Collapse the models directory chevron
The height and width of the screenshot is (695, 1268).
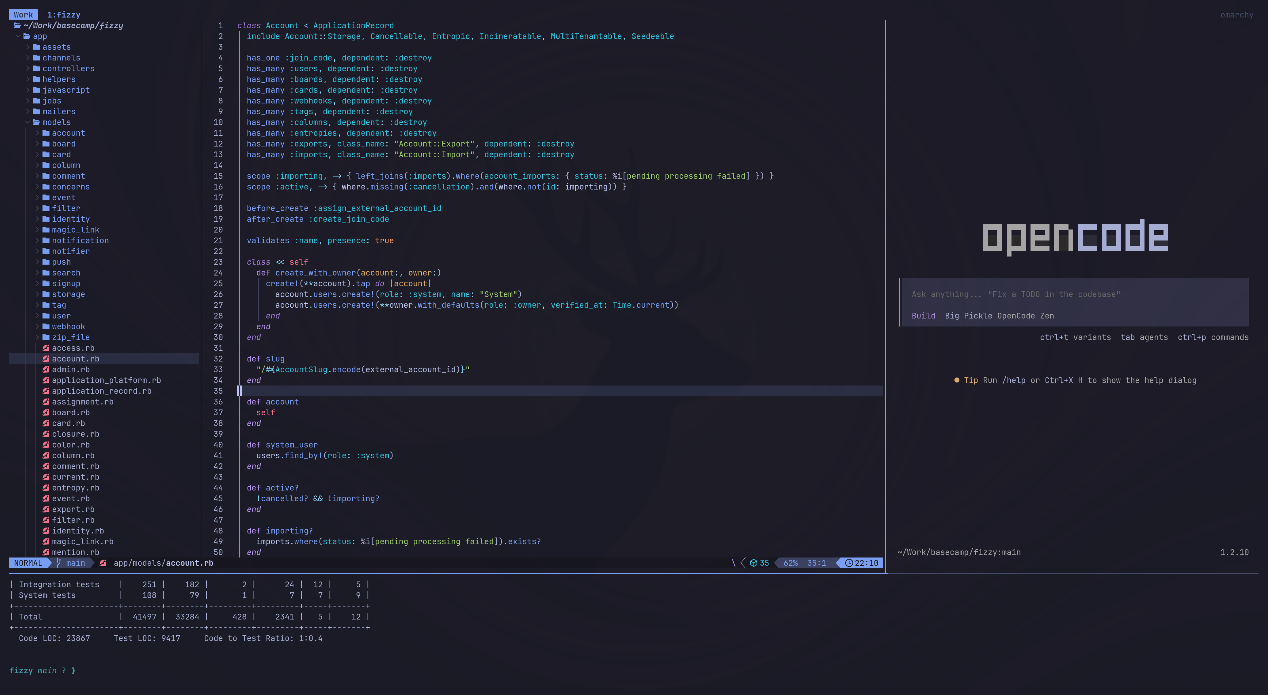click(x=27, y=122)
